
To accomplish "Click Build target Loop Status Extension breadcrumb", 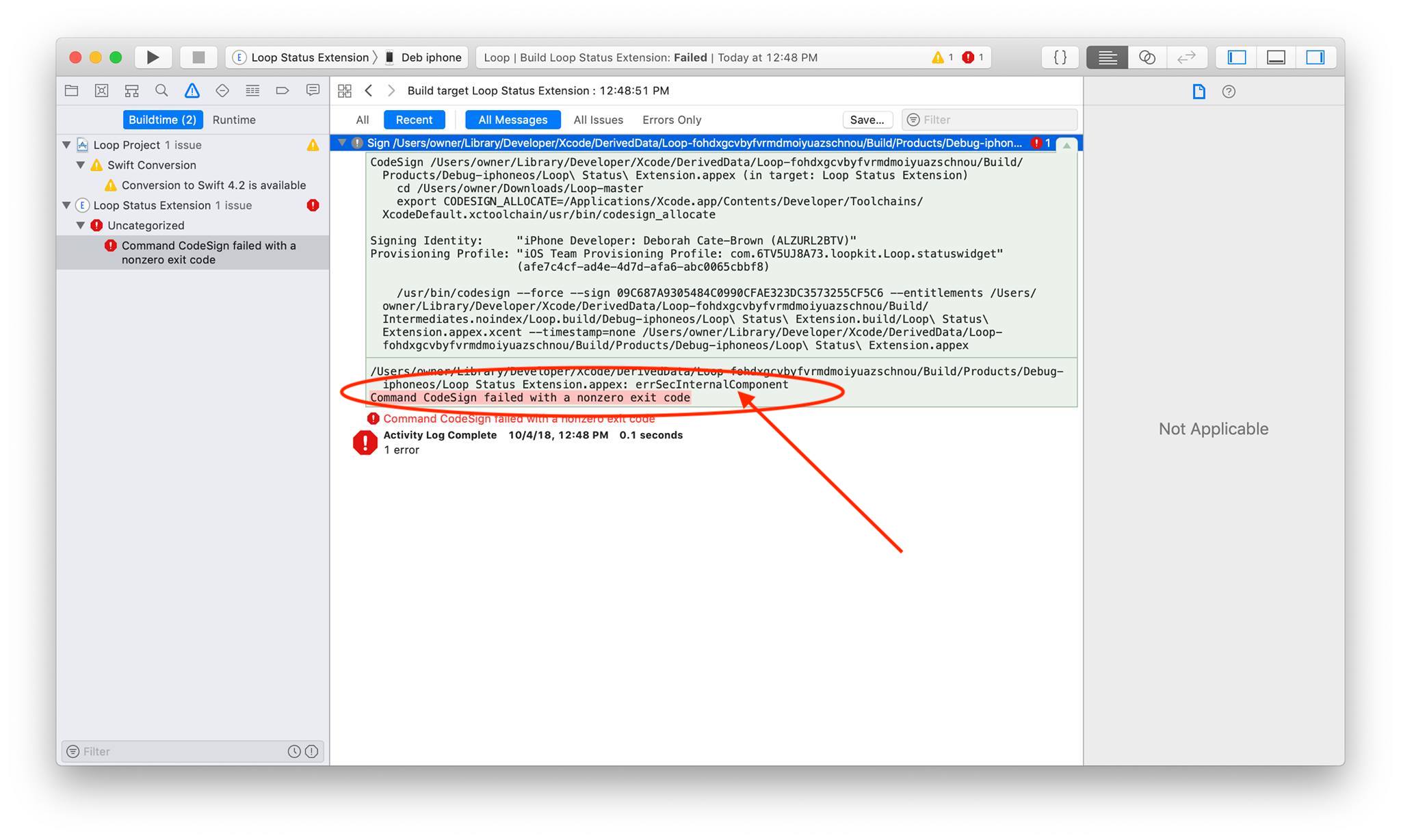I will 538,90.
